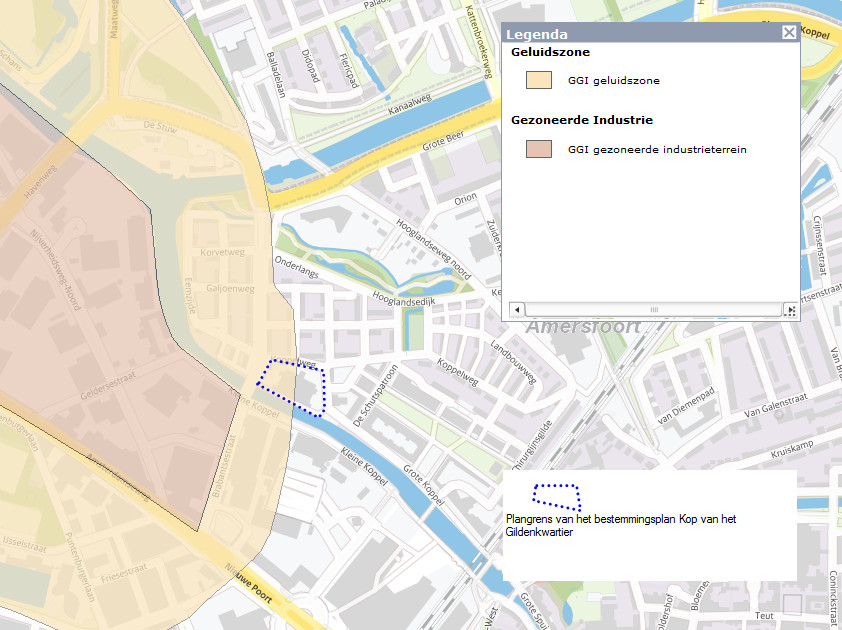
Task: Click the Brabantsestraat street label
Action: 224,466
